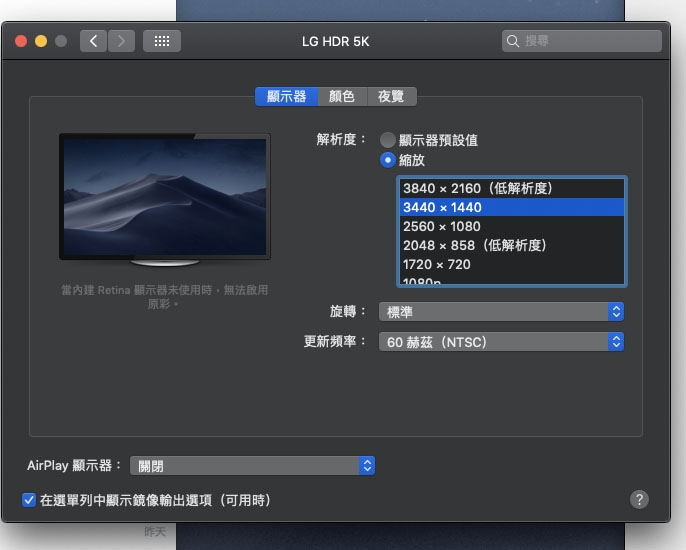Open the 更新頻率 dropdown showing 60 赫茲
Viewport: 686px width, 550px height.
pos(501,342)
